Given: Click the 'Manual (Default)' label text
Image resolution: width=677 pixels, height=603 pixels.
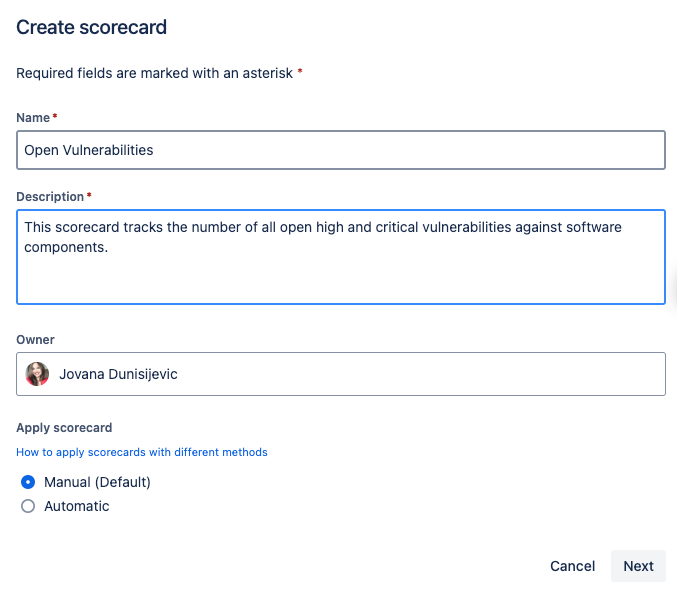Looking at the screenshot, I should click(97, 482).
